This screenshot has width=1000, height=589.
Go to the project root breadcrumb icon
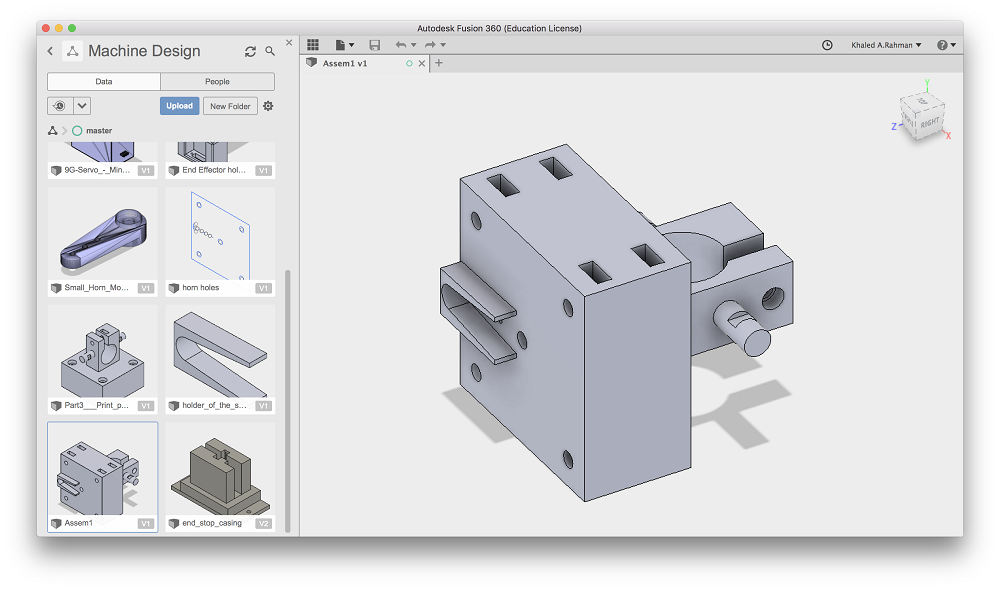point(53,131)
